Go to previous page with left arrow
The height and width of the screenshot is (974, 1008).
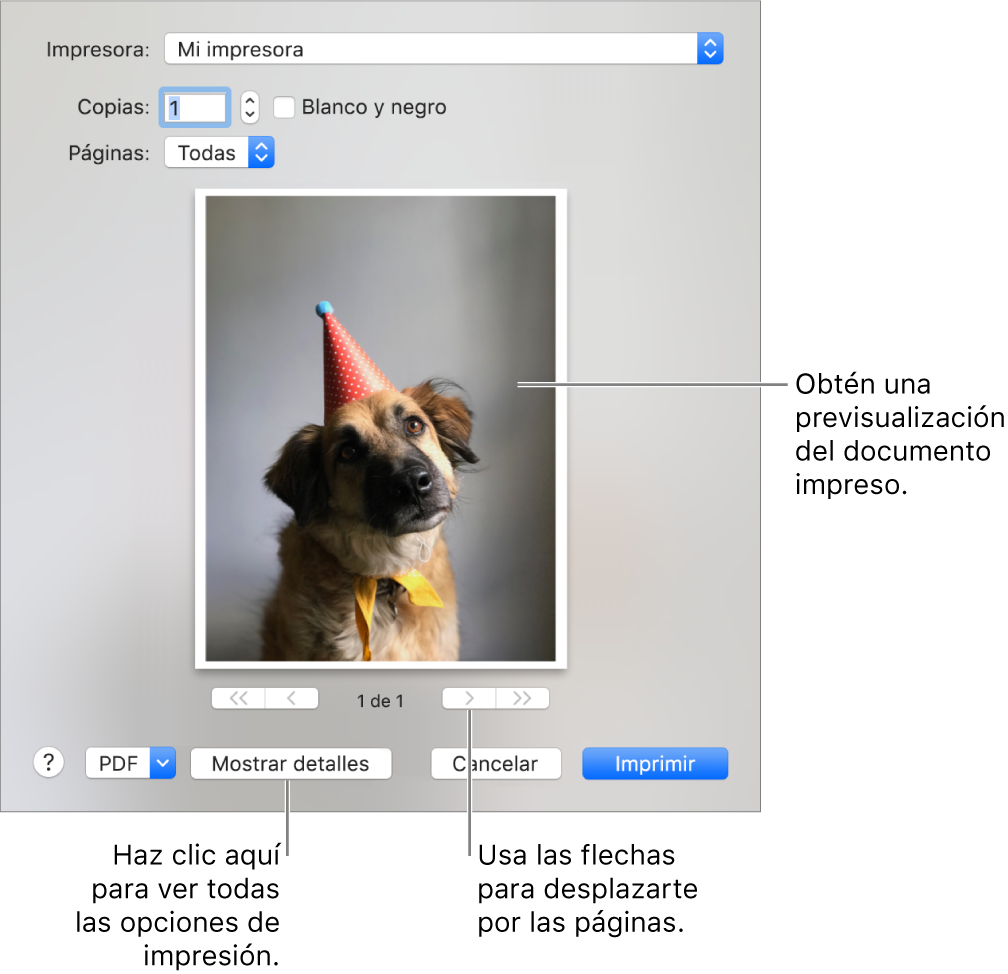click(x=292, y=698)
